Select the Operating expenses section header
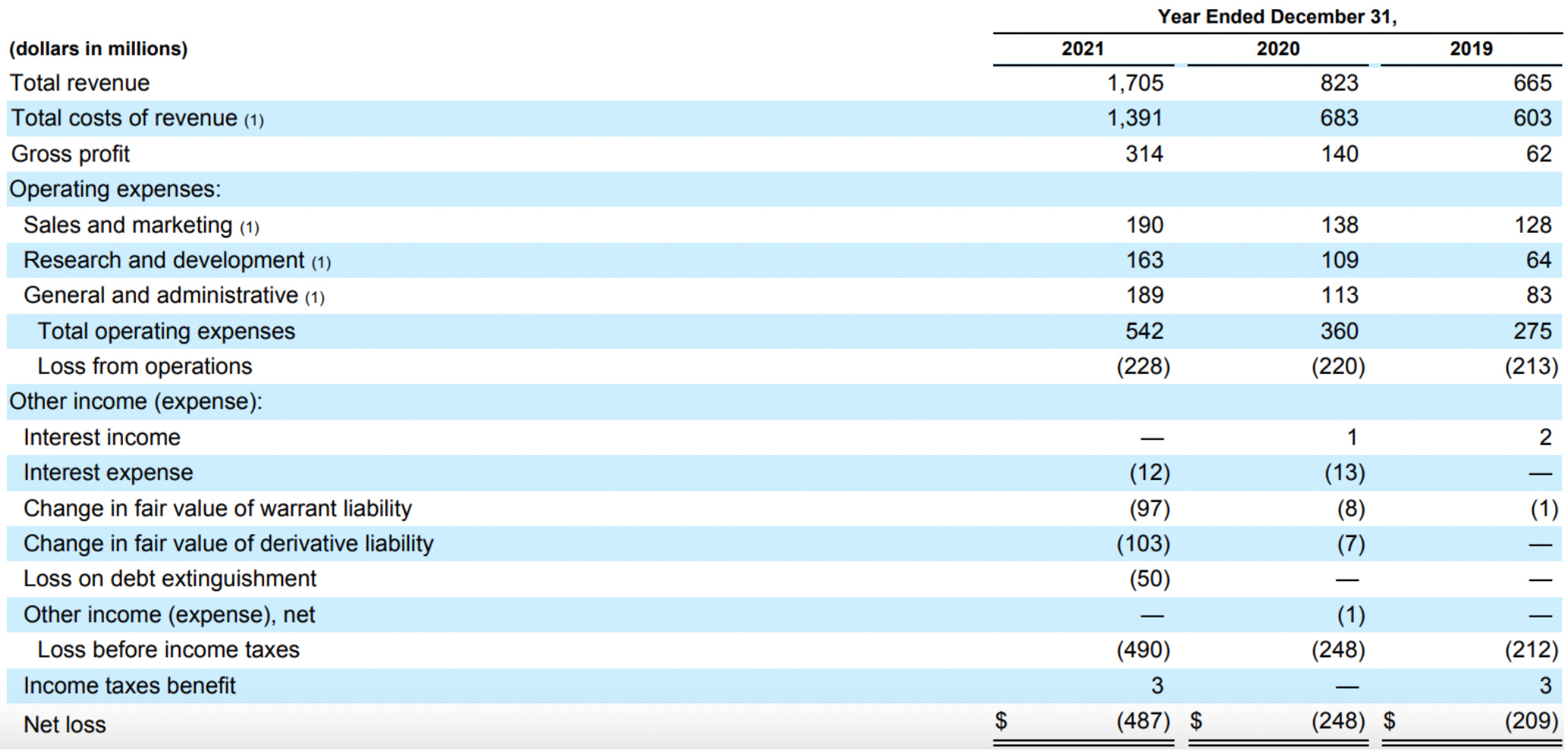The image size is (1568, 754). click(114, 190)
